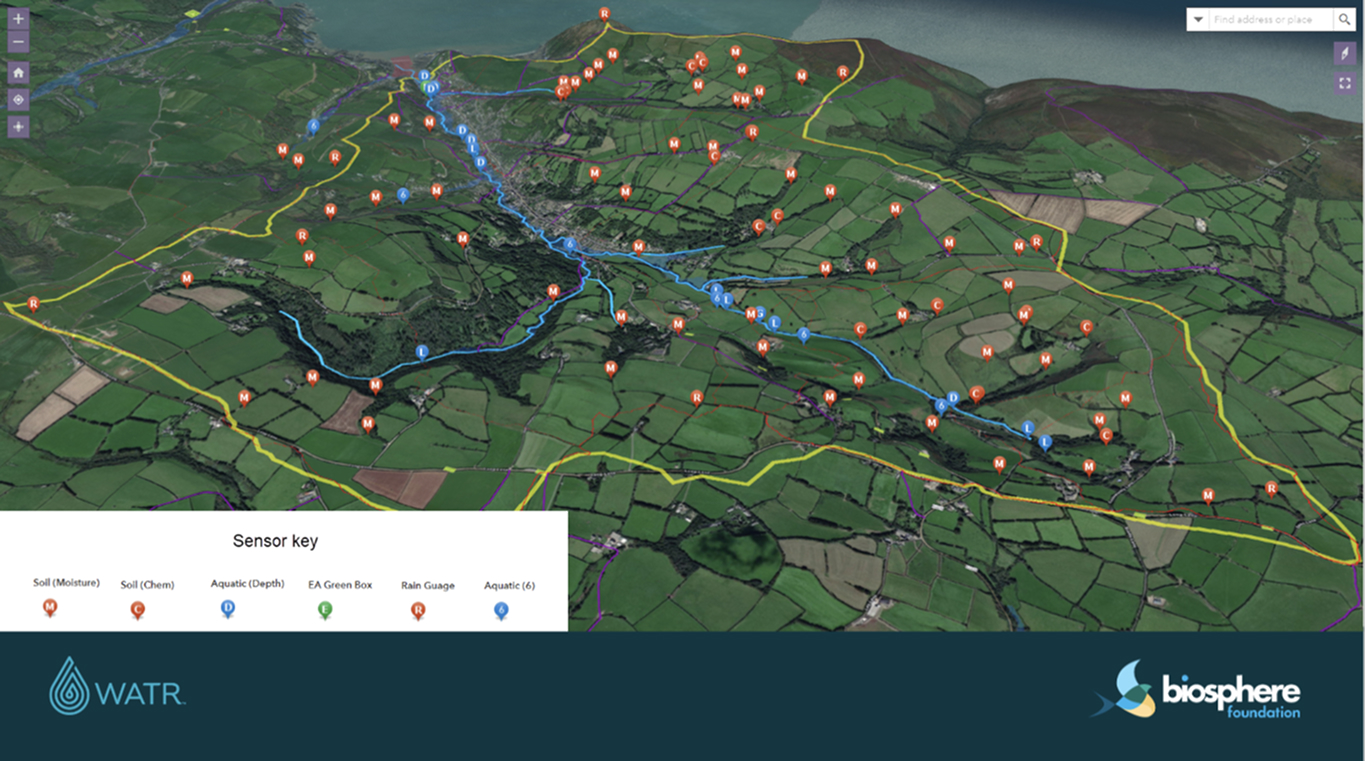
Task: Open the search source dropdown arrow
Action: coord(1198,19)
